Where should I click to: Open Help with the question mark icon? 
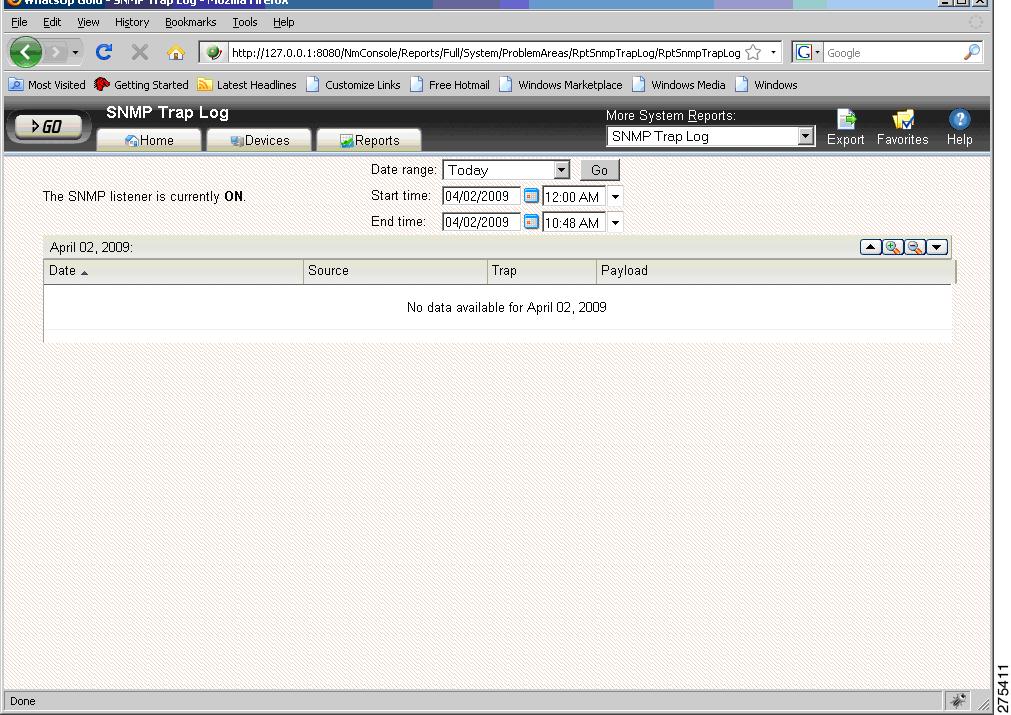[959, 127]
